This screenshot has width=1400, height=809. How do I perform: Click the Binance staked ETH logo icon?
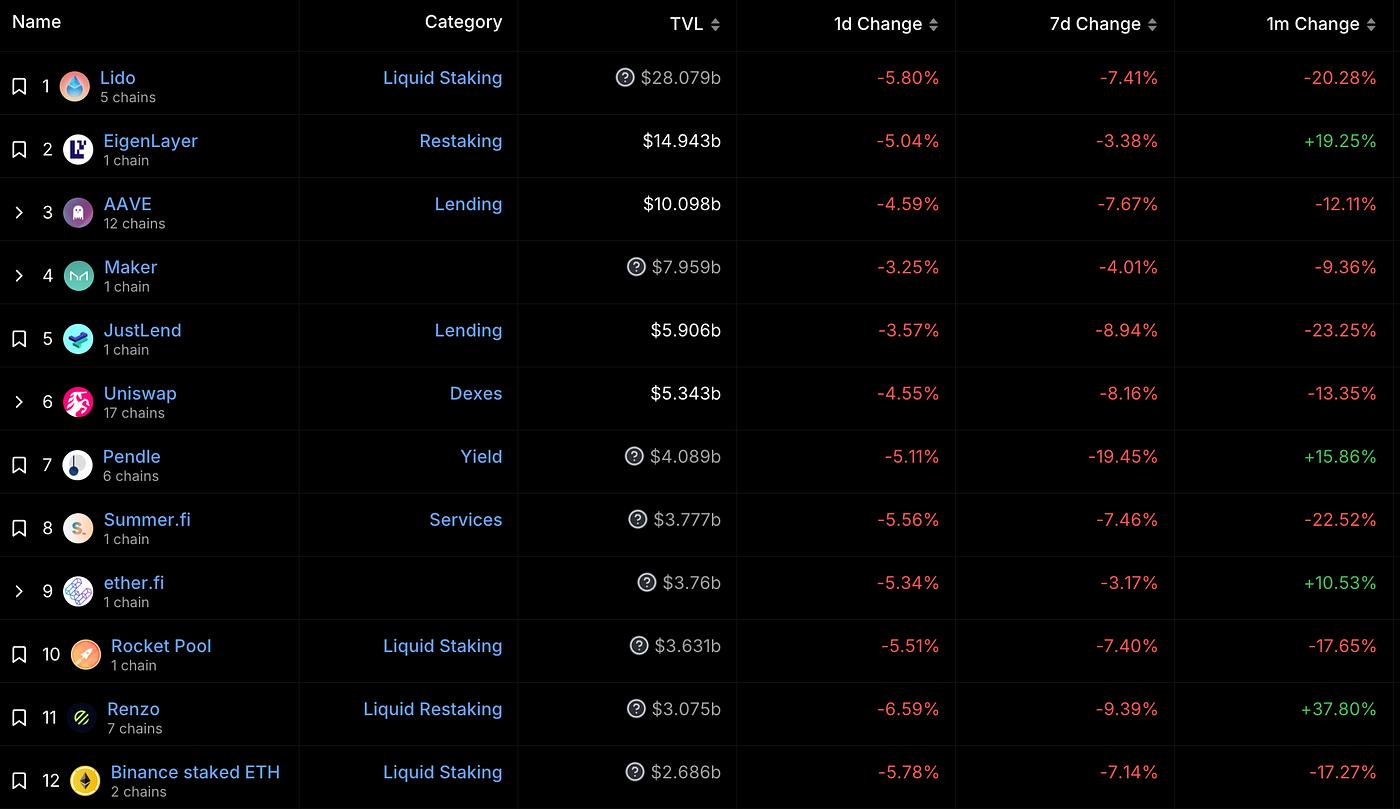pyautogui.click(x=85, y=781)
